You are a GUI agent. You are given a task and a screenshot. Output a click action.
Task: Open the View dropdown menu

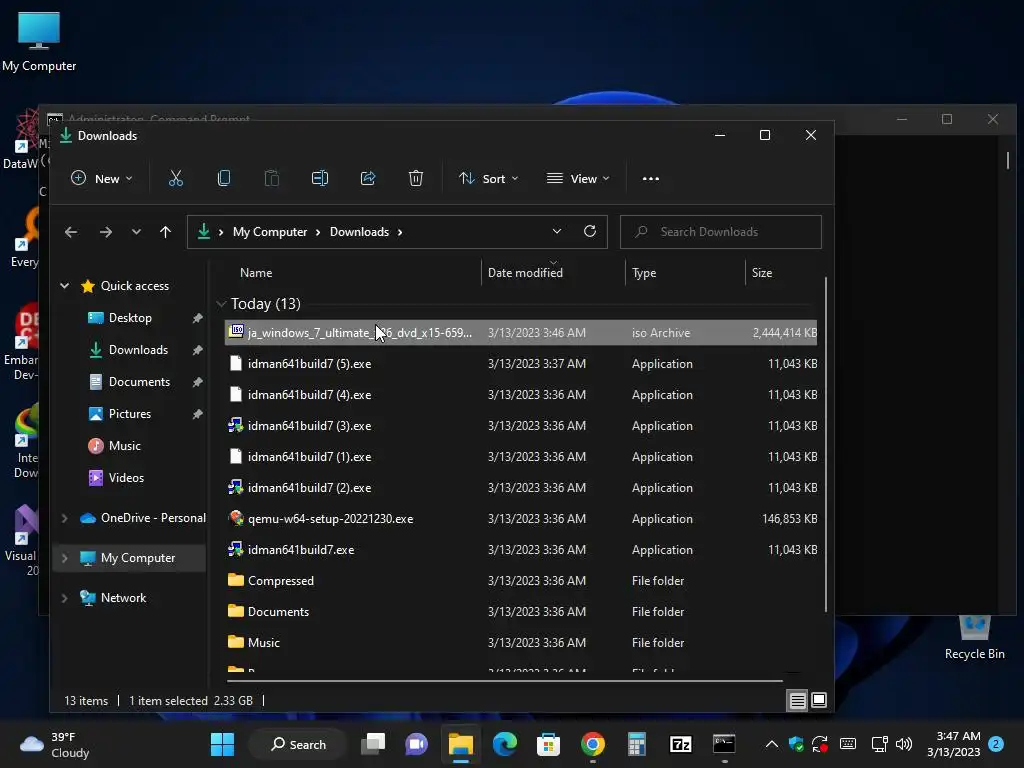(578, 178)
